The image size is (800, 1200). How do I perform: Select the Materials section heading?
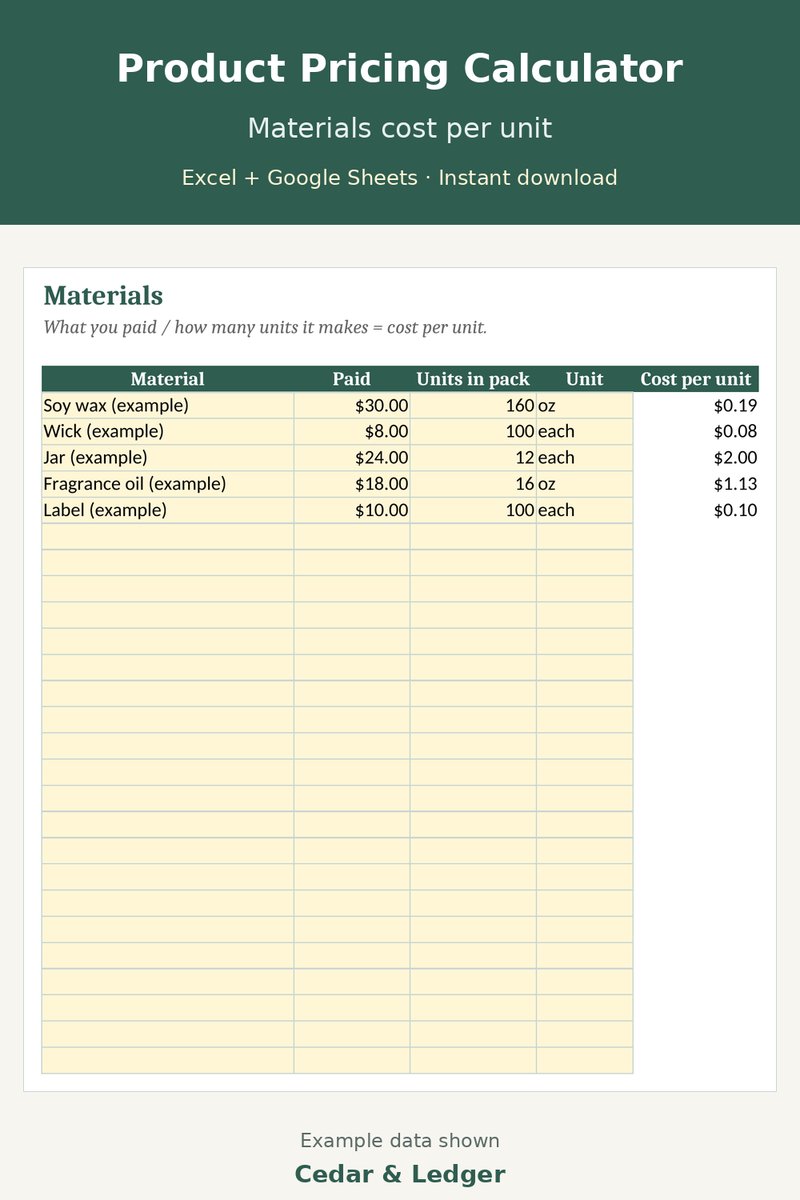pyautogui.click(x=103, y=296)
